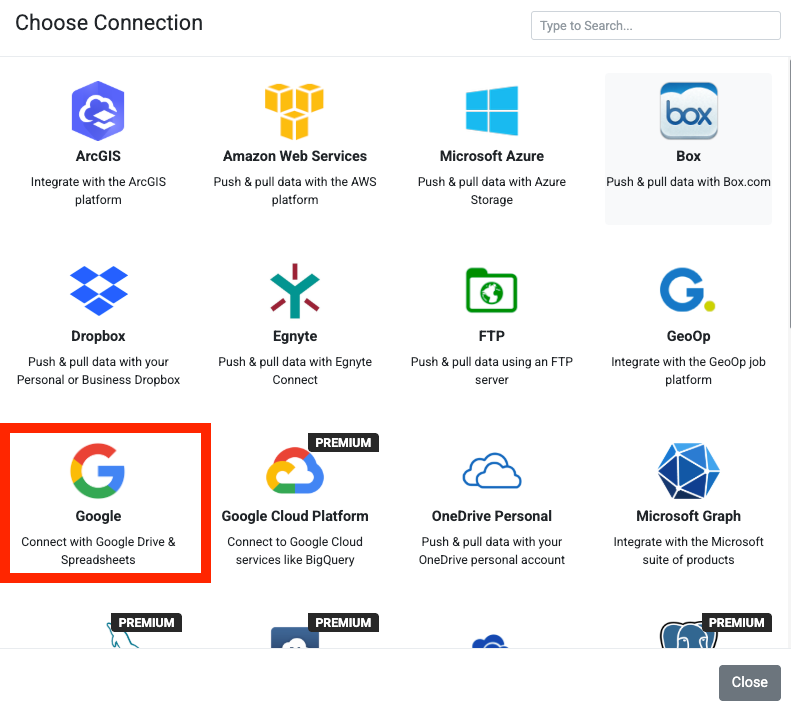Click 'Connect with Google Drive & Spreadsheets'
The image size is (791, 708).
pos(98,551)
